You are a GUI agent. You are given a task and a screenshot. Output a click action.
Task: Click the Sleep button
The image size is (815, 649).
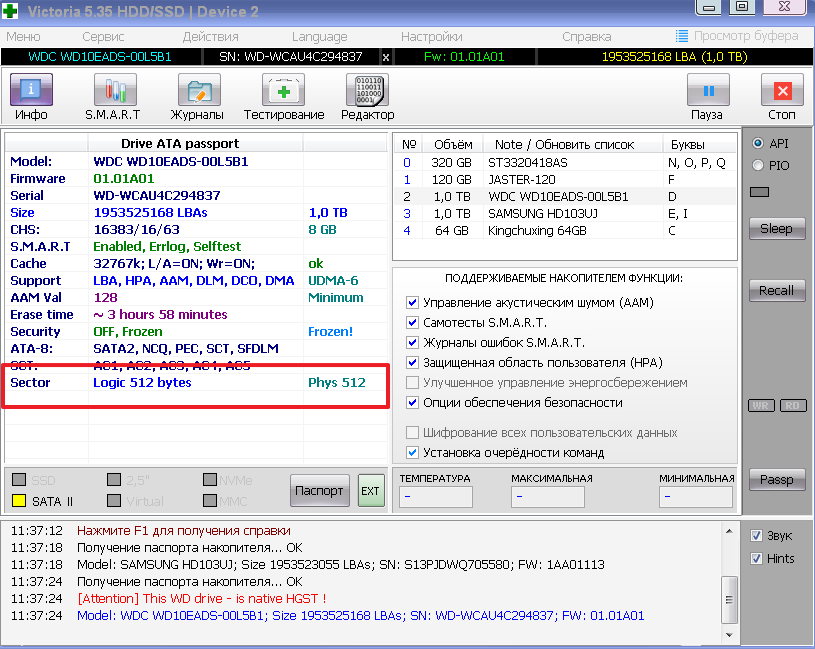pyautogui.click(x=777, y=229)
